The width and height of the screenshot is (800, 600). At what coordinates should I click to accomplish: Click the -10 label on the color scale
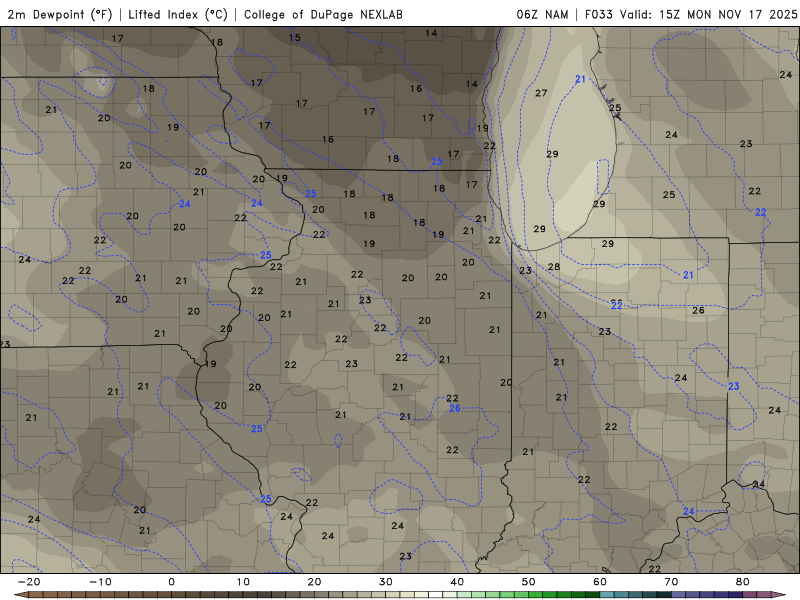tap(100, 582)
